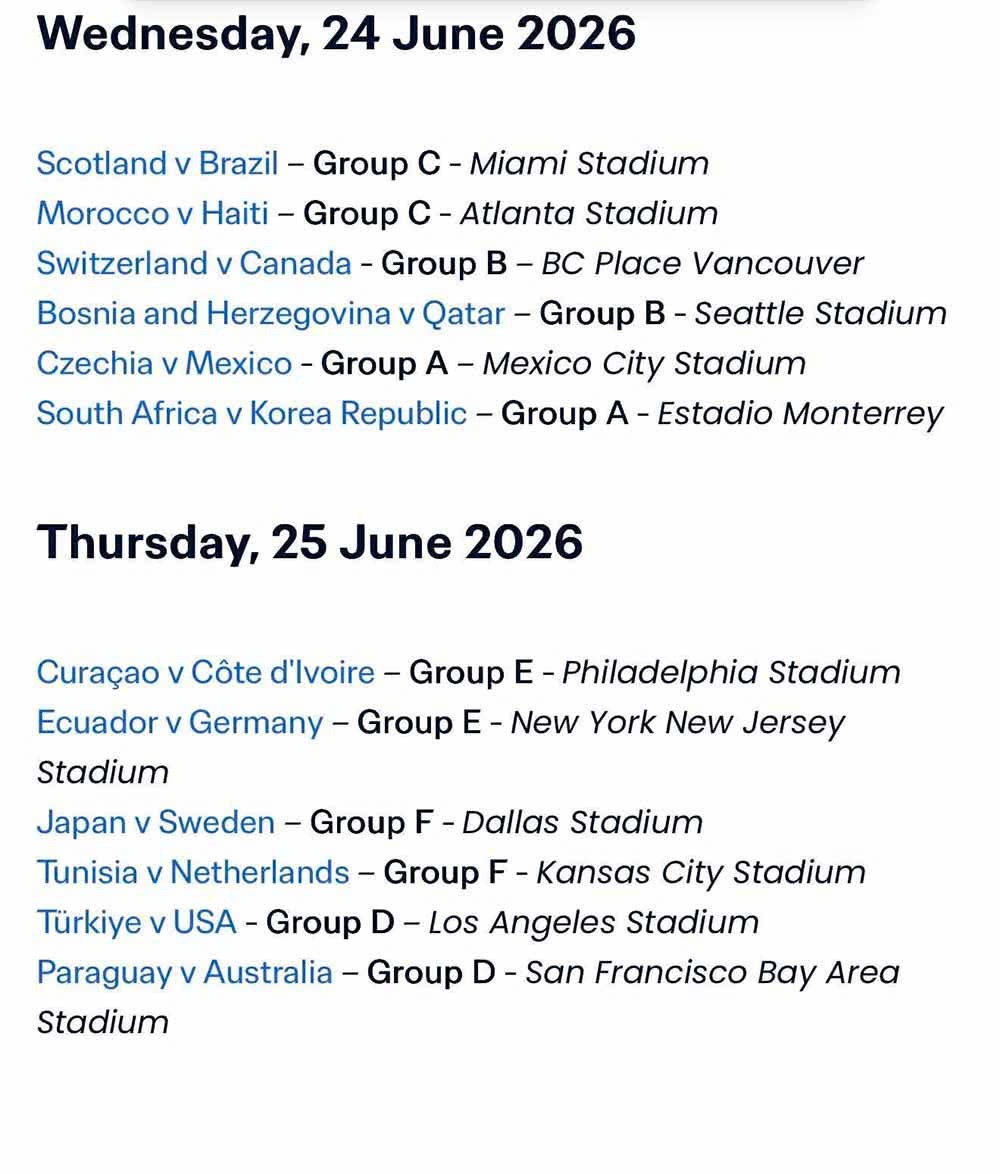The height and width of the screenshot is (1174, 1000).
Task: Open the Morocco v Haiti match link
Action: (x=152, y=213)
